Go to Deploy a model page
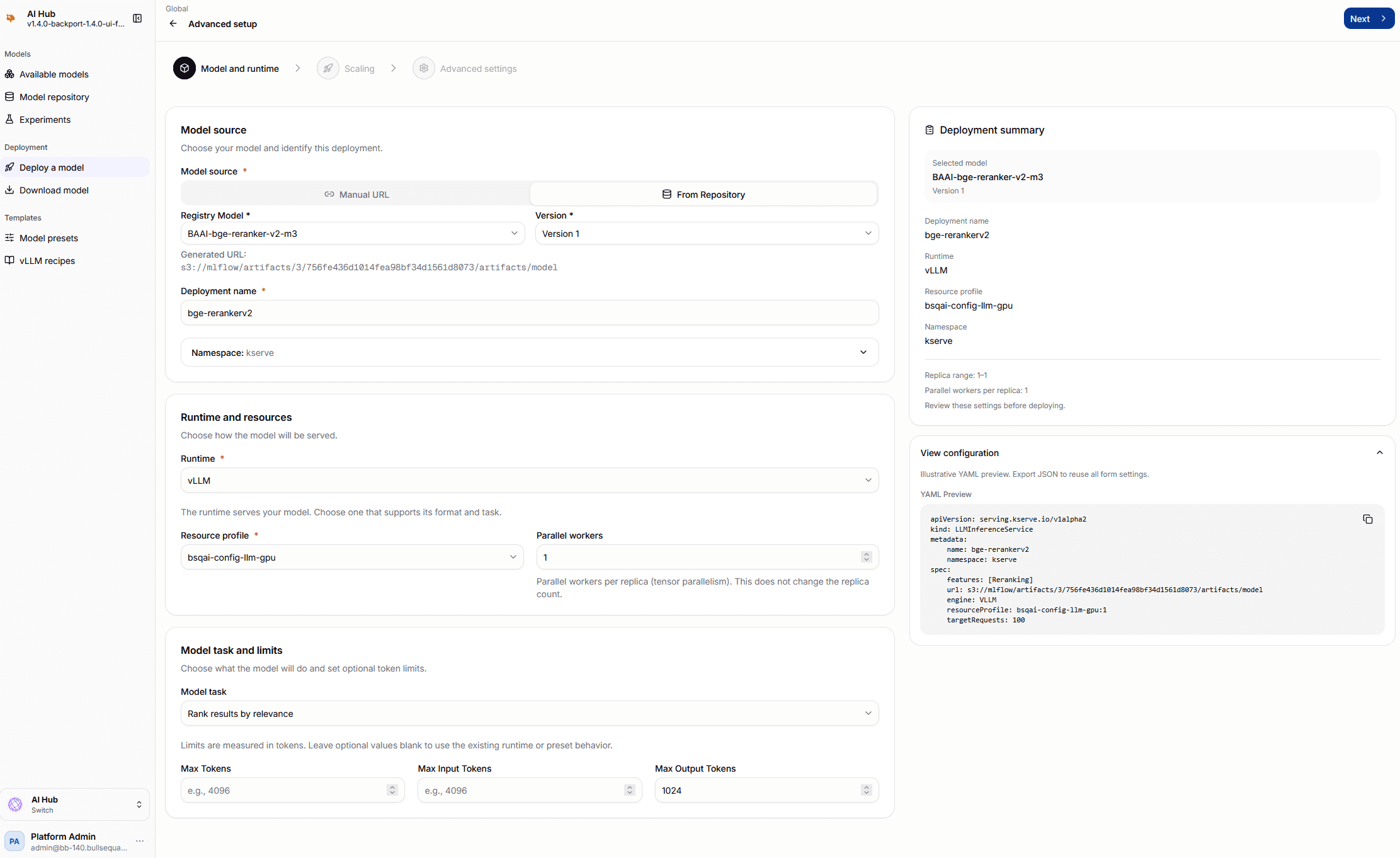The width and height of the screenshot is (1400, 858). tap(75, 167)
